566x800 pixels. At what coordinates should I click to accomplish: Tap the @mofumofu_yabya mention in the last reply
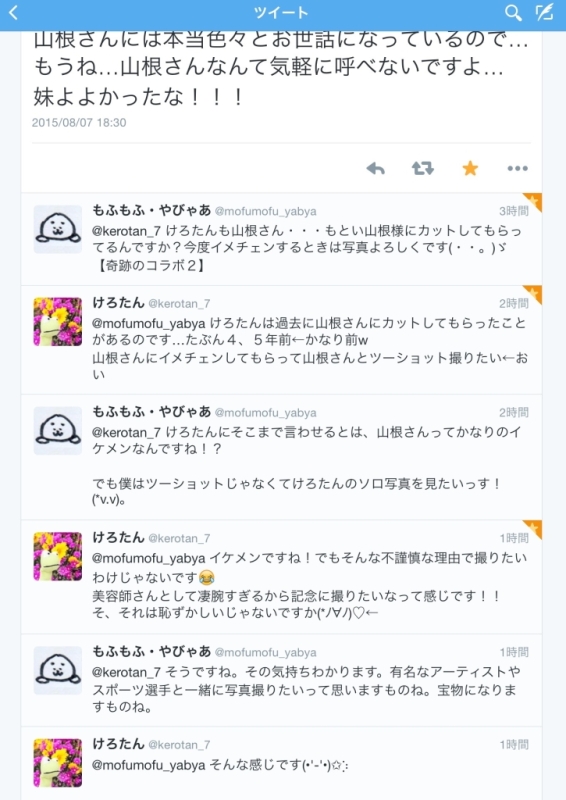[149, 765]
